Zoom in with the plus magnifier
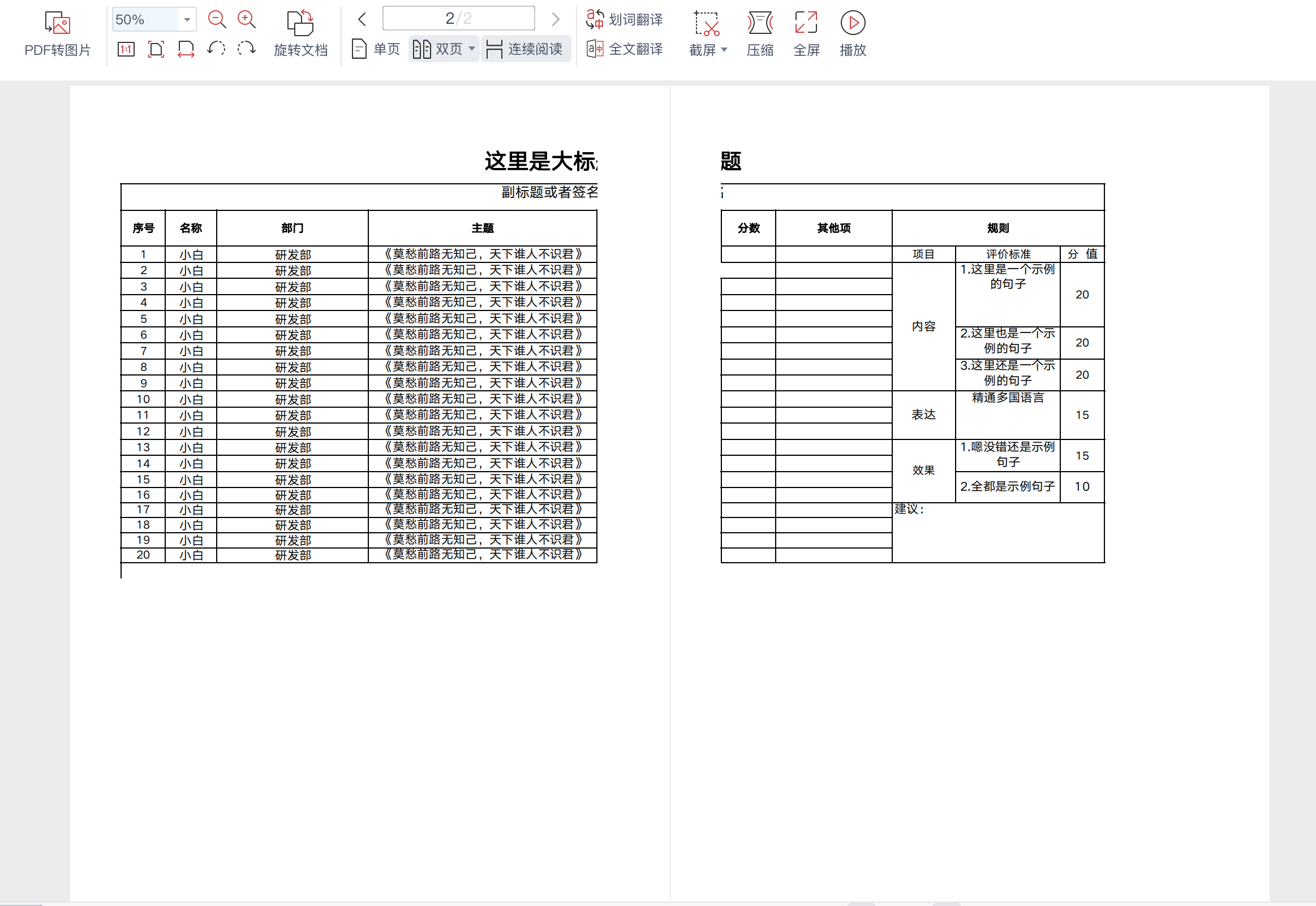The image size is (1316, 906). [x=246, y=20]
